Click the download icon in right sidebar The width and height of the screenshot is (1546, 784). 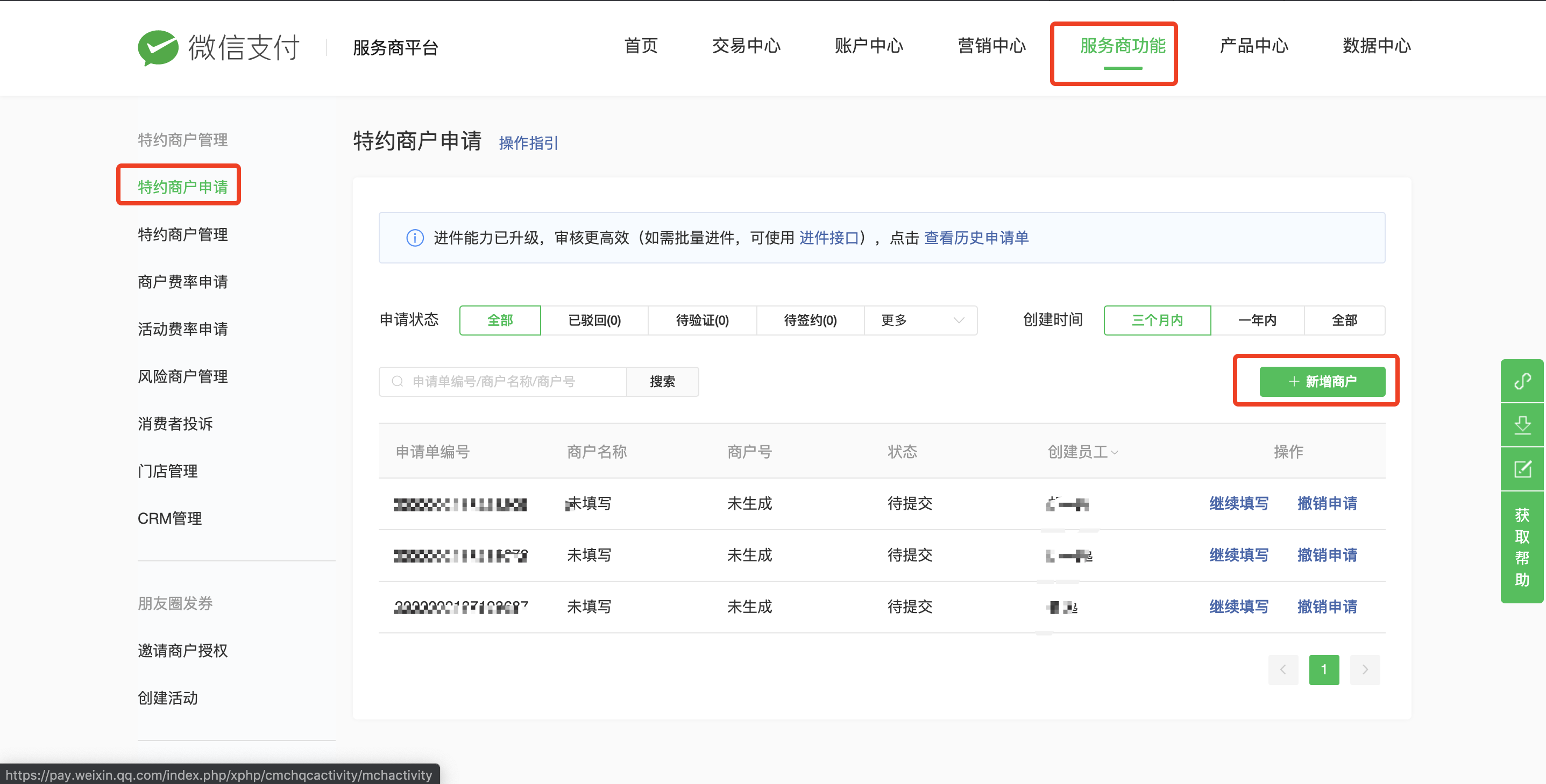click(x=1522, y=425)
